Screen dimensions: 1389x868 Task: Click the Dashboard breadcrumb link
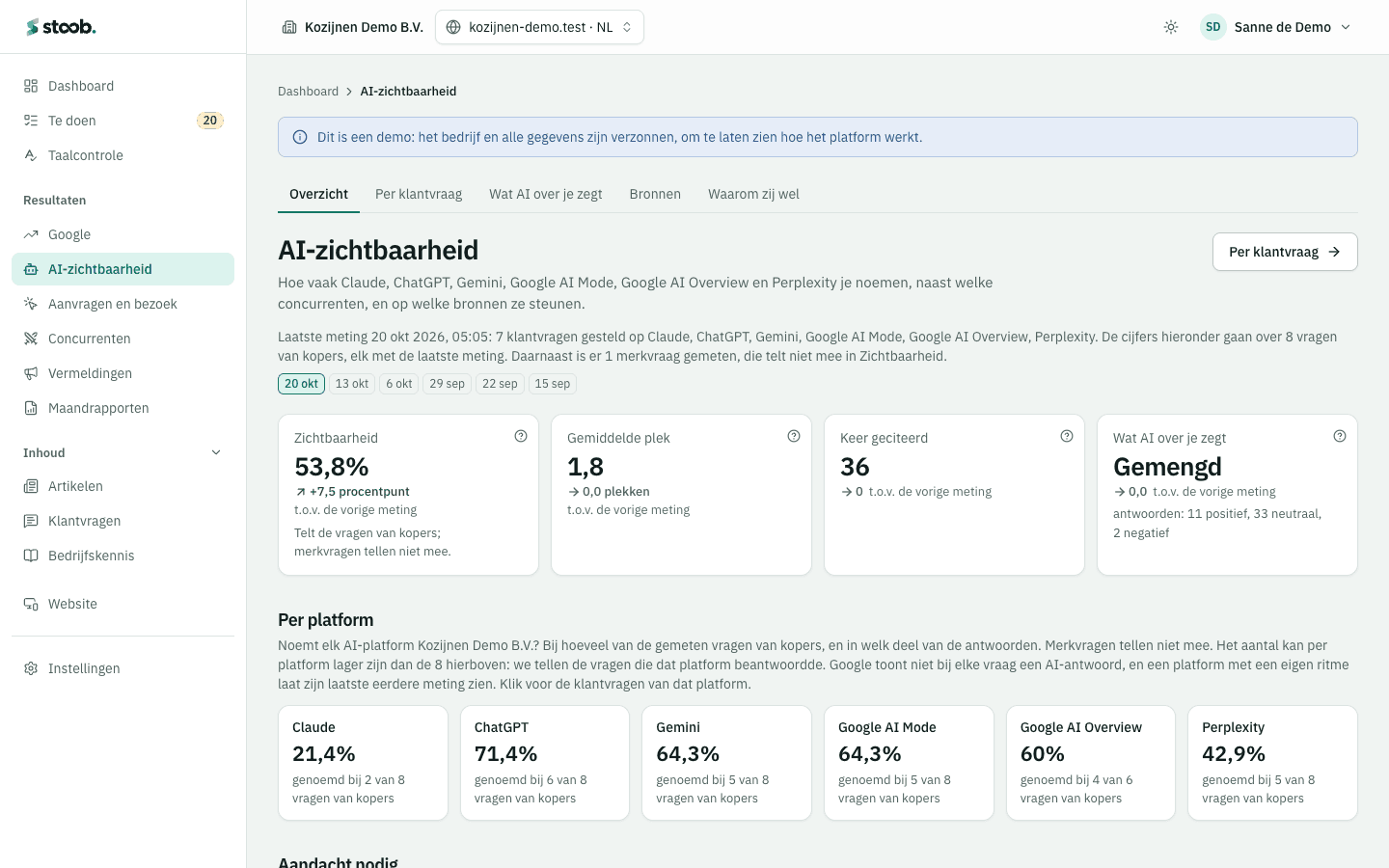[x=308, y=92]
